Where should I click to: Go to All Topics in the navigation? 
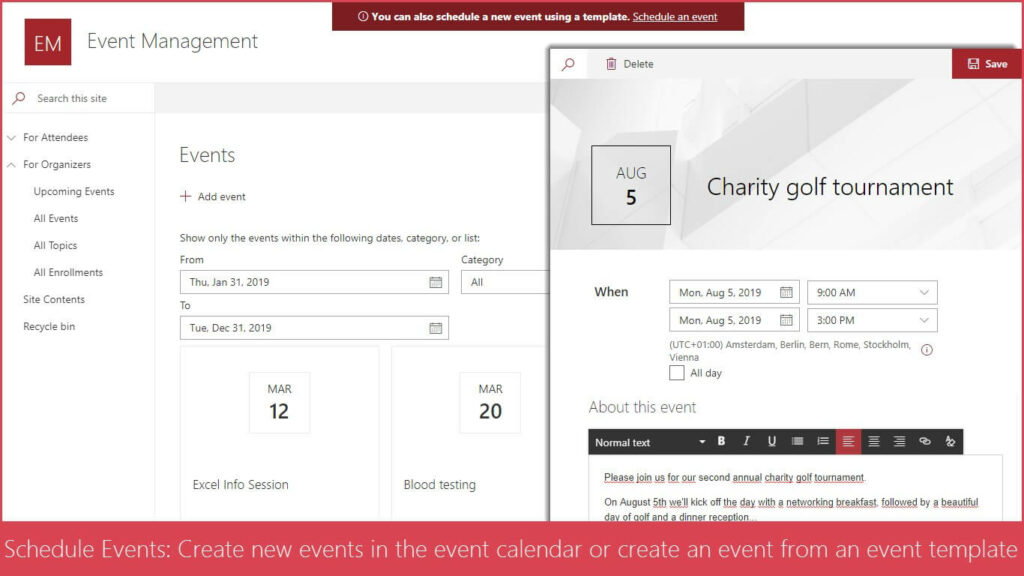[x=55, y=246]
